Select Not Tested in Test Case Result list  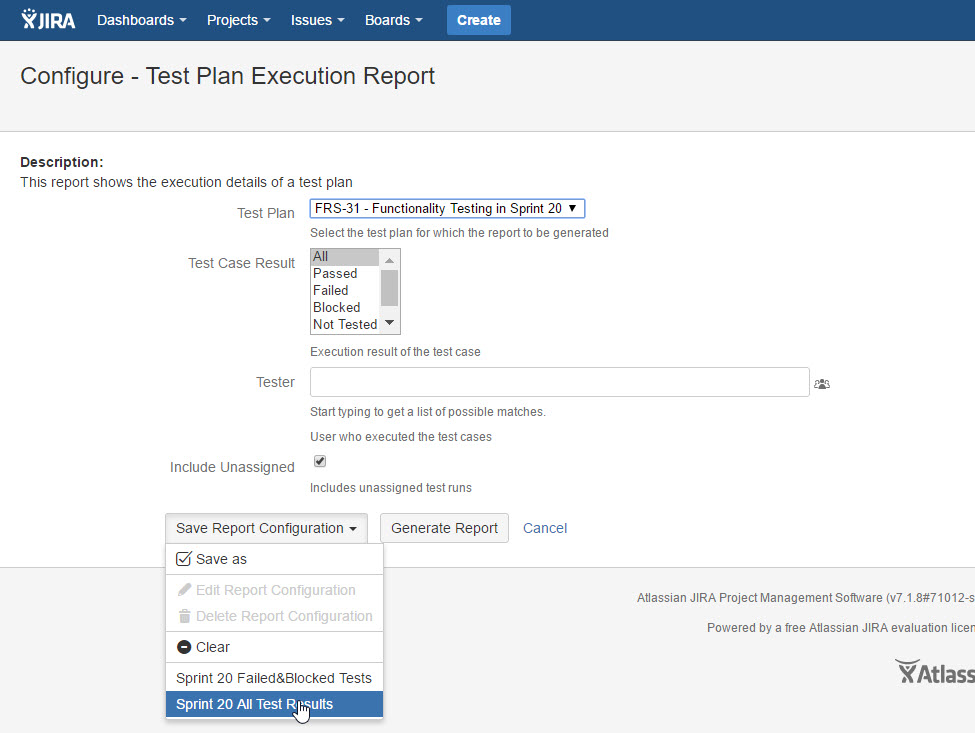click(x=345, y=324)
